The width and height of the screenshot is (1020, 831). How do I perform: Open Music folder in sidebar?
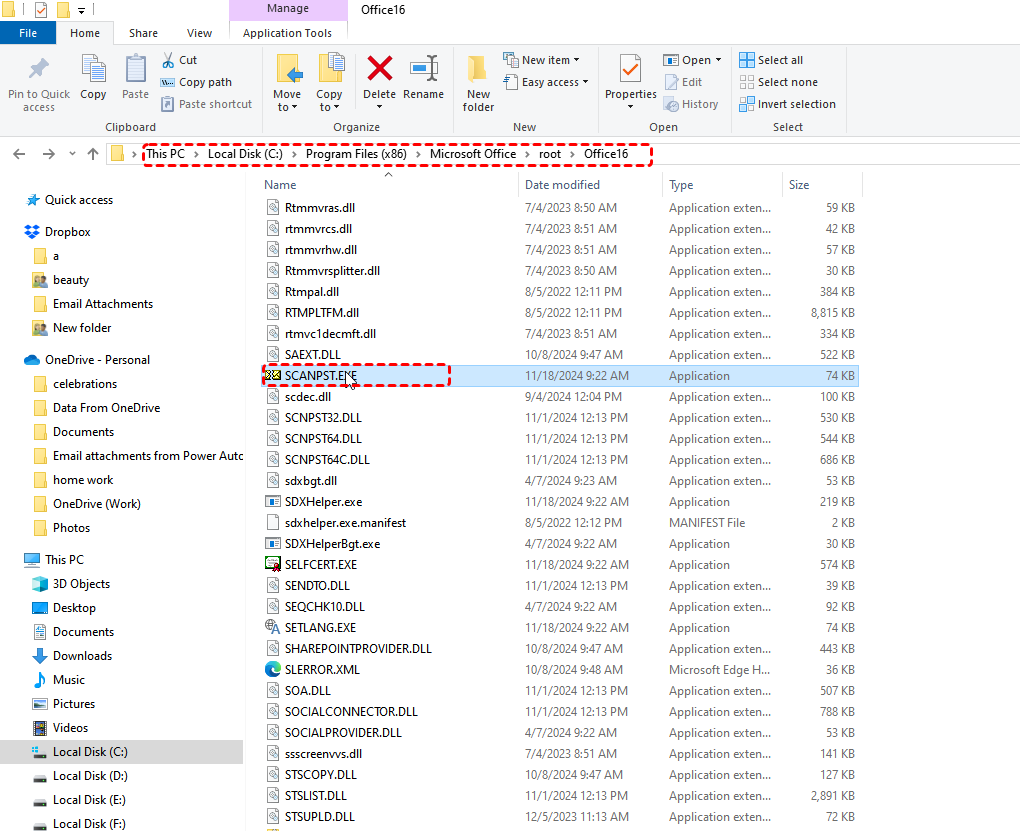[68, 680]
